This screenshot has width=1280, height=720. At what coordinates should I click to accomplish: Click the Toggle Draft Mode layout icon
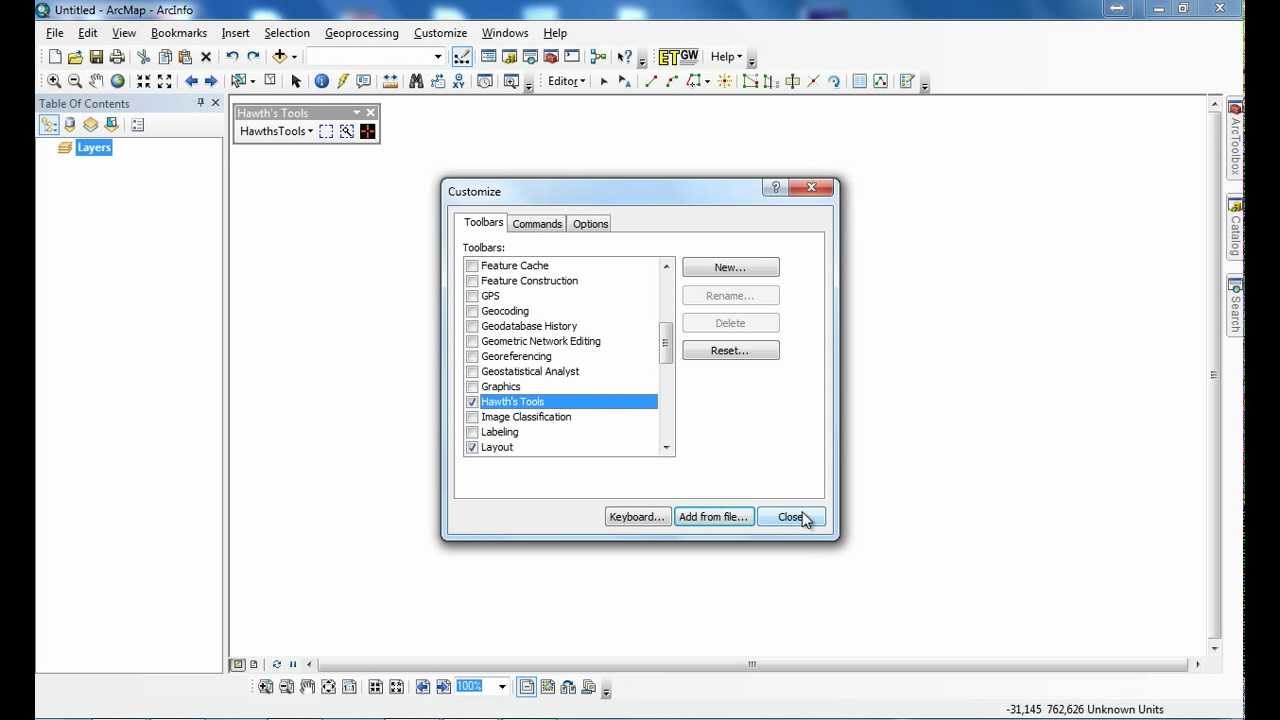point(527,687)
